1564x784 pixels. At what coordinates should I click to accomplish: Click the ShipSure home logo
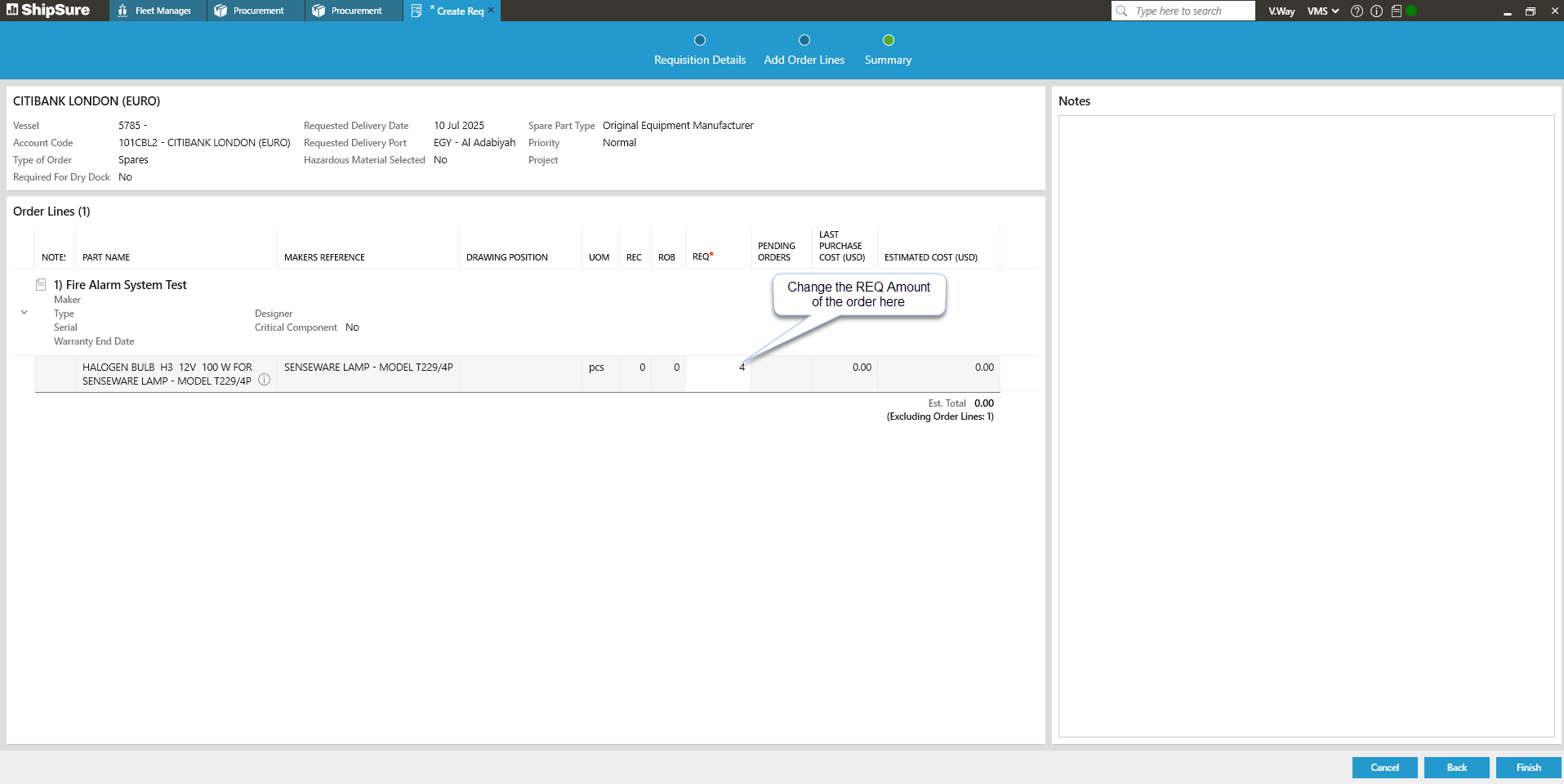(48, 11)
